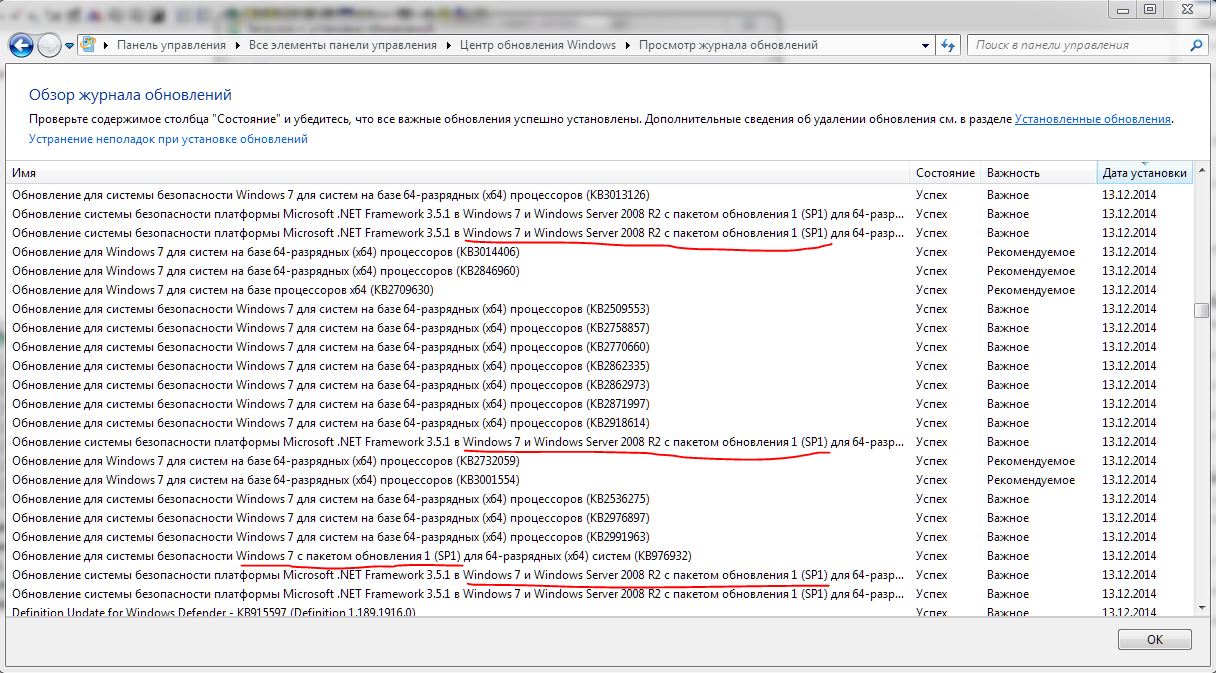Image resolution: width=1216 pixels, height=673 pixels.
Task: Expand the chevron before 'Панель управления' breadcrumb
Action: (106, 45)
